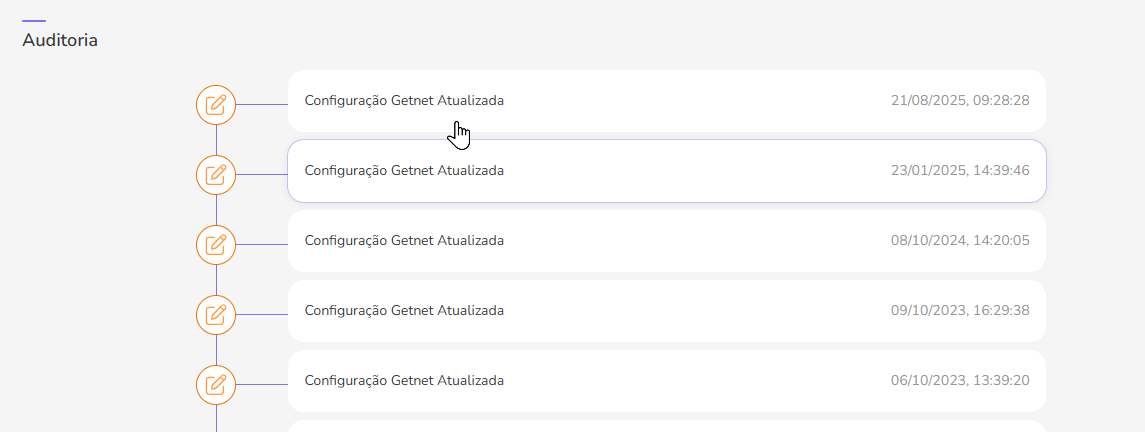
Task: Click the edit icon for the 09/10/2023 entry
Action: click(x=216, y=314)
